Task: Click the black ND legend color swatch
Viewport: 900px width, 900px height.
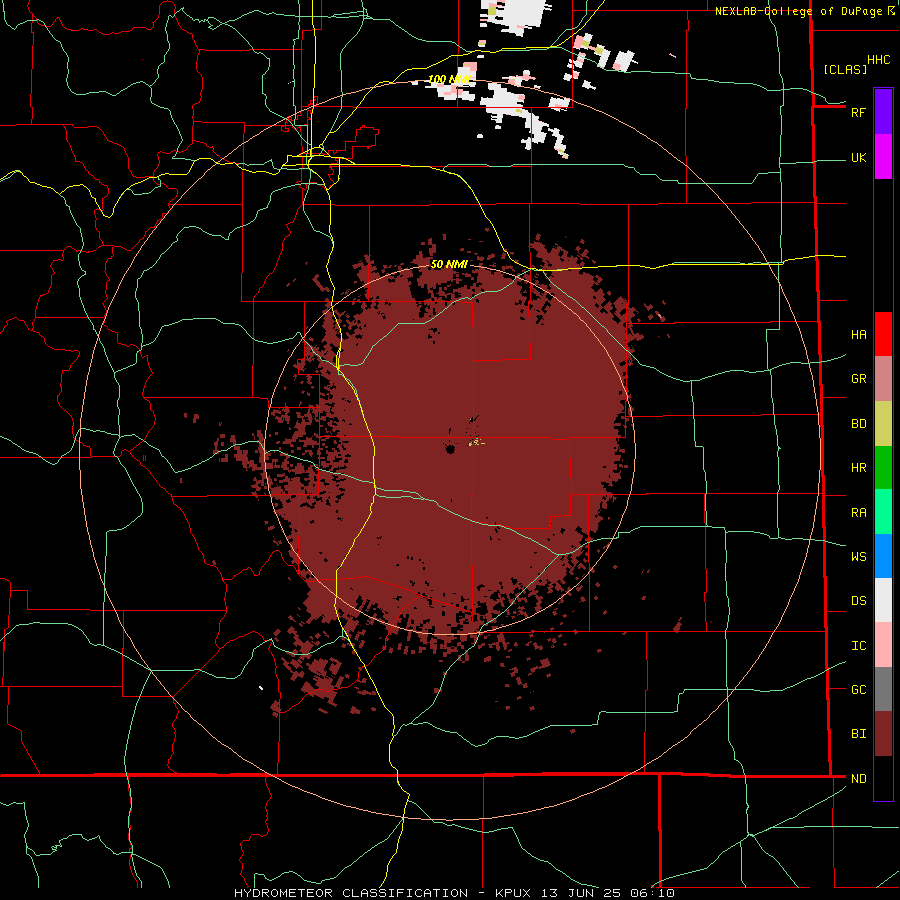Action: point(883,778)
